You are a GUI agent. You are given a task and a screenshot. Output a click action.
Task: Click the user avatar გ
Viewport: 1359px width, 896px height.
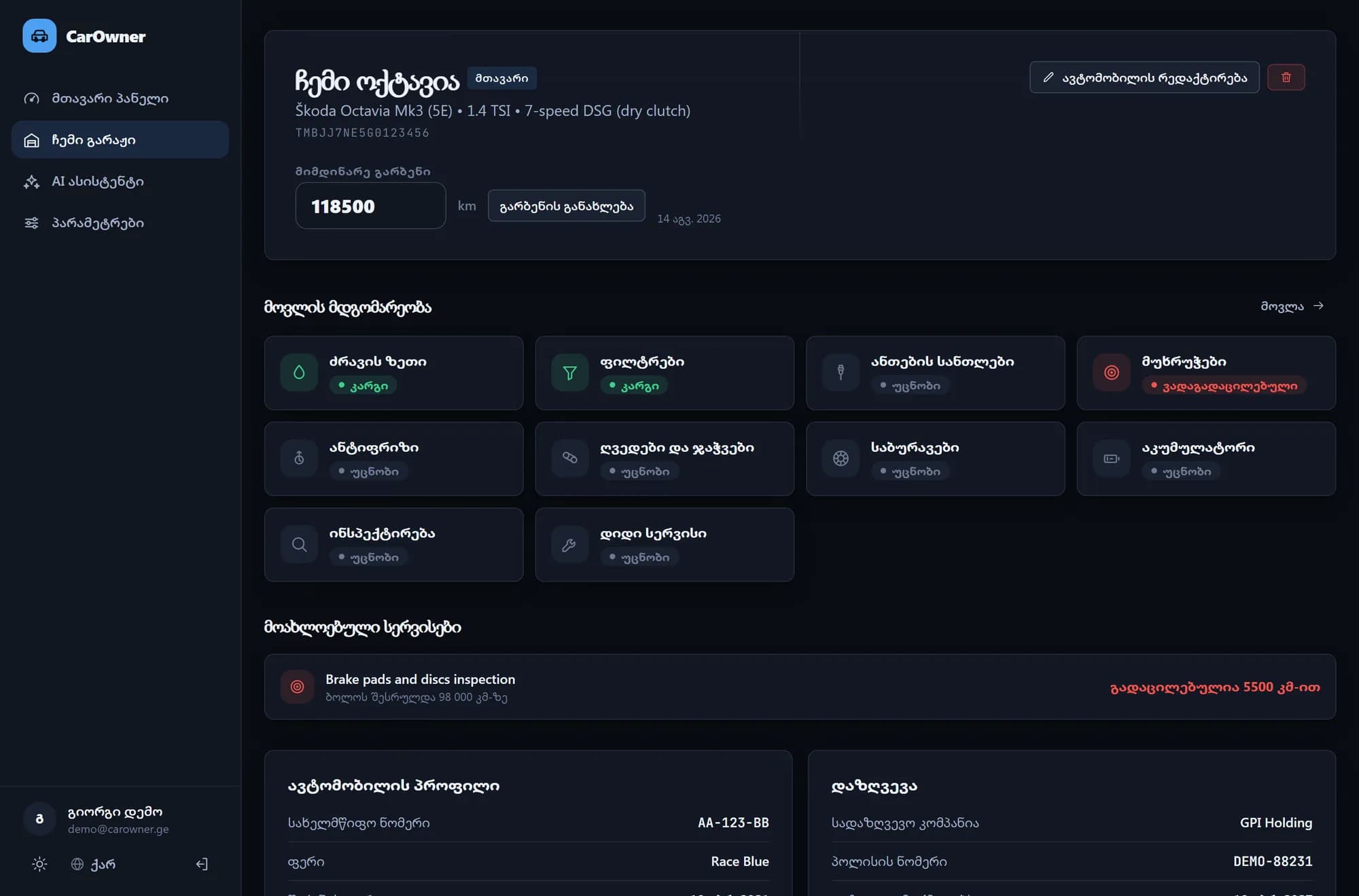coord(39,819)
